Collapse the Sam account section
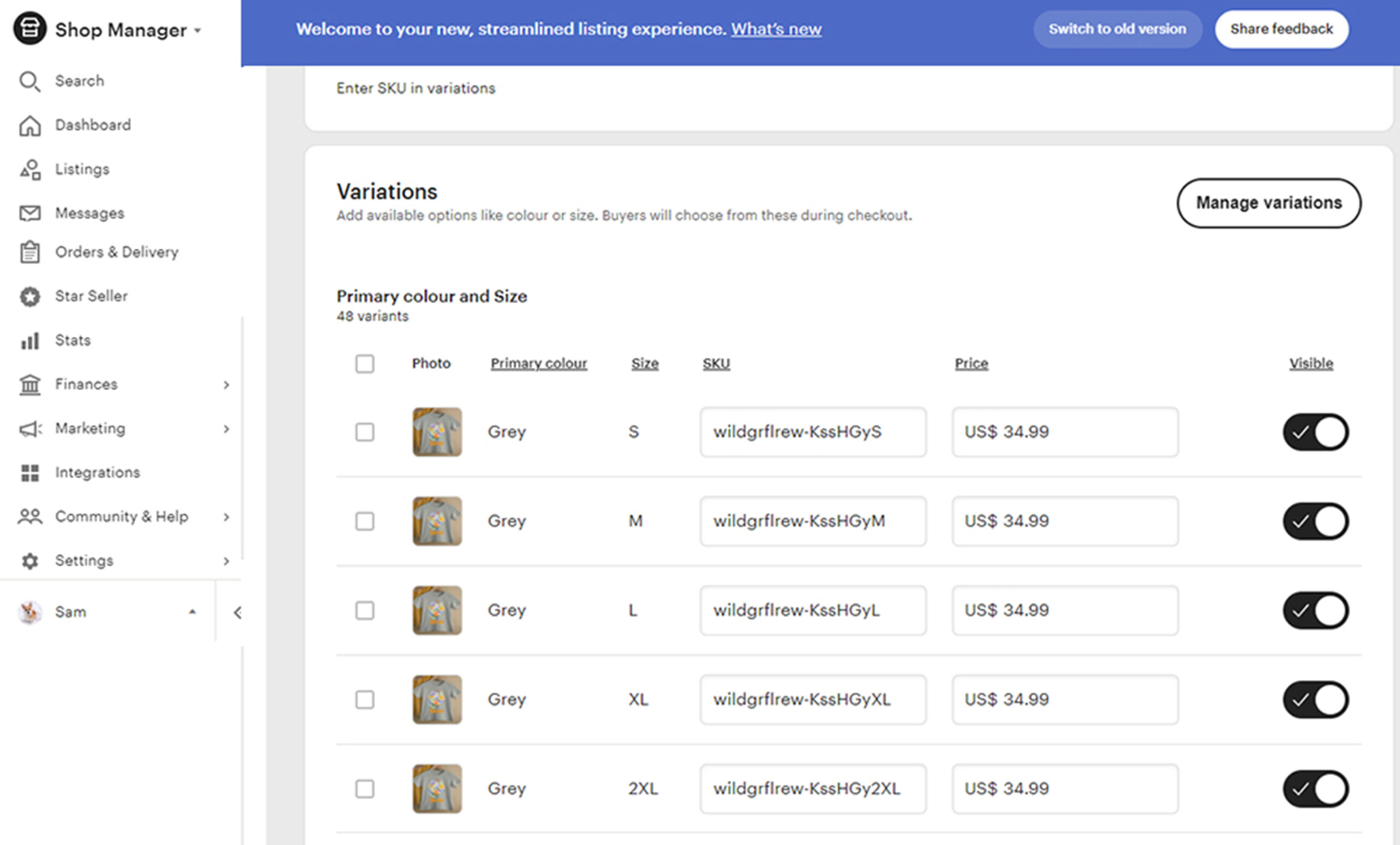 192,612
